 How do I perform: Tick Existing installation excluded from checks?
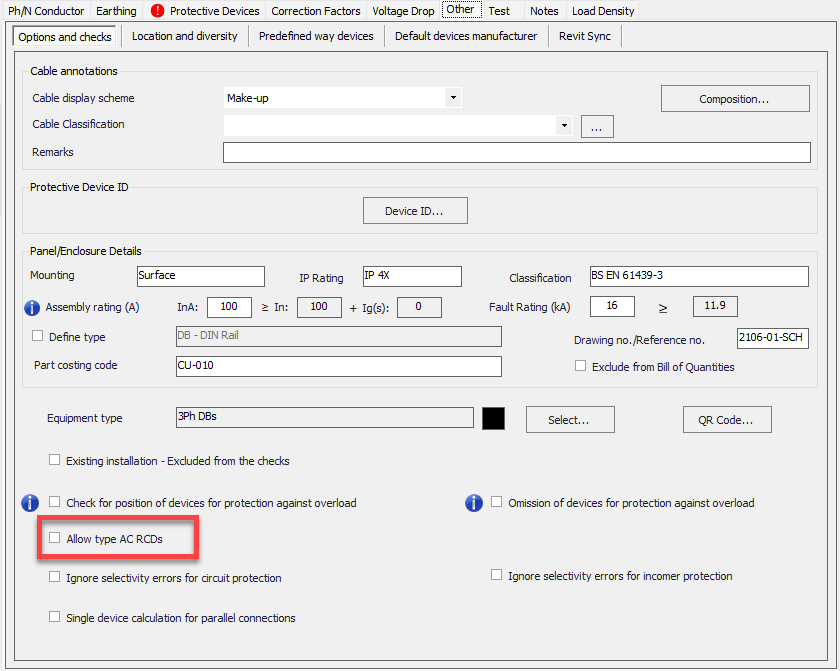pos(55,461)
